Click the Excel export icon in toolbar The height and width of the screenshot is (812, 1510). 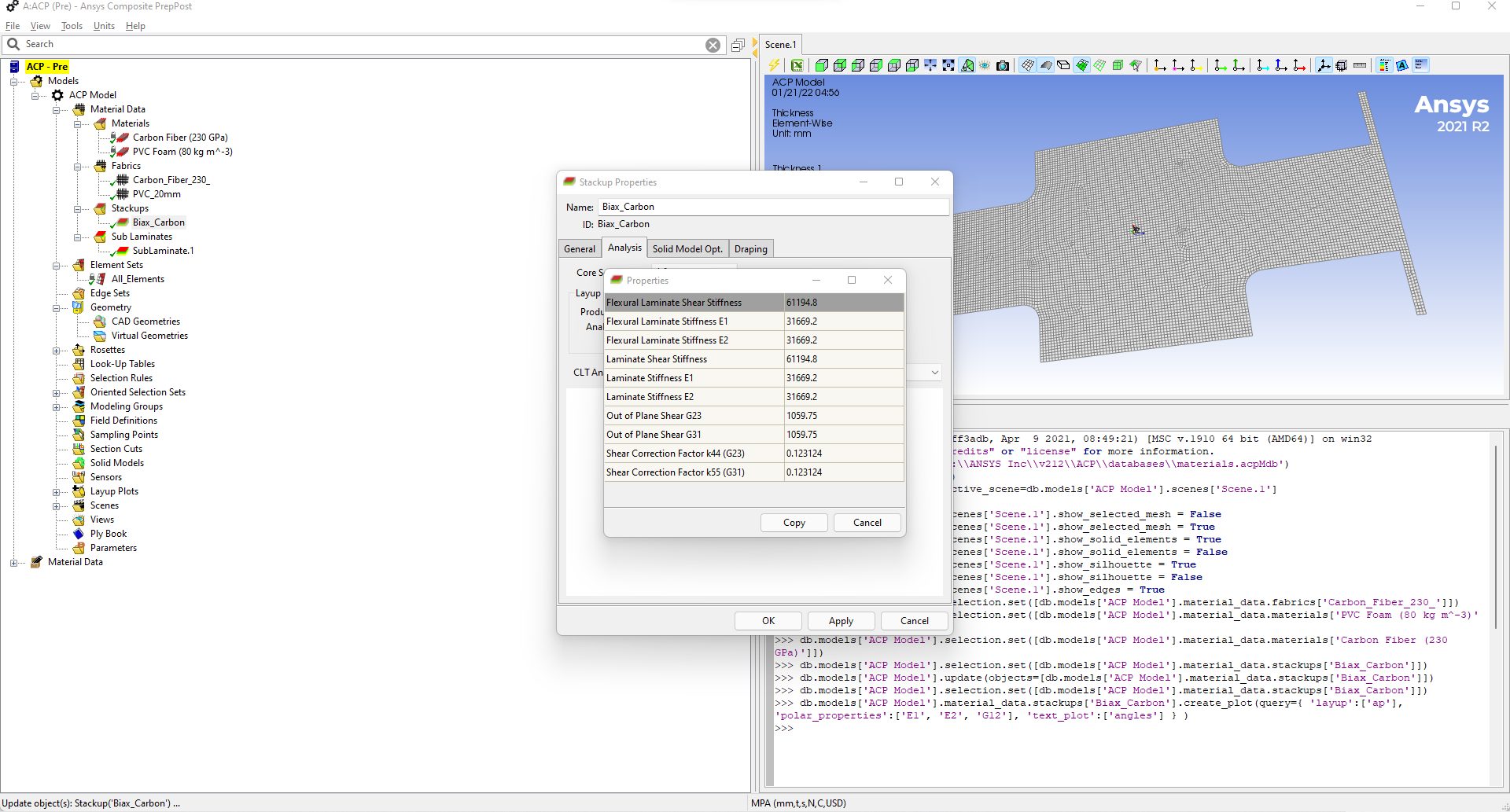[797, 65]
